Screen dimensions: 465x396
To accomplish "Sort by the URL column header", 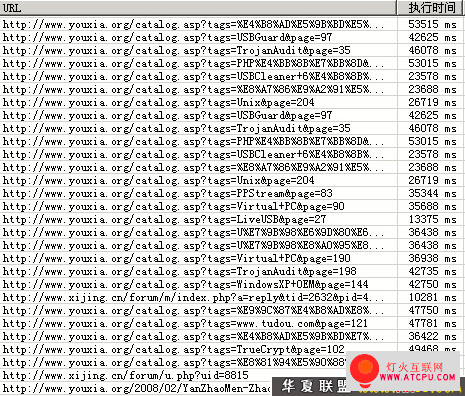I will 198,8.
